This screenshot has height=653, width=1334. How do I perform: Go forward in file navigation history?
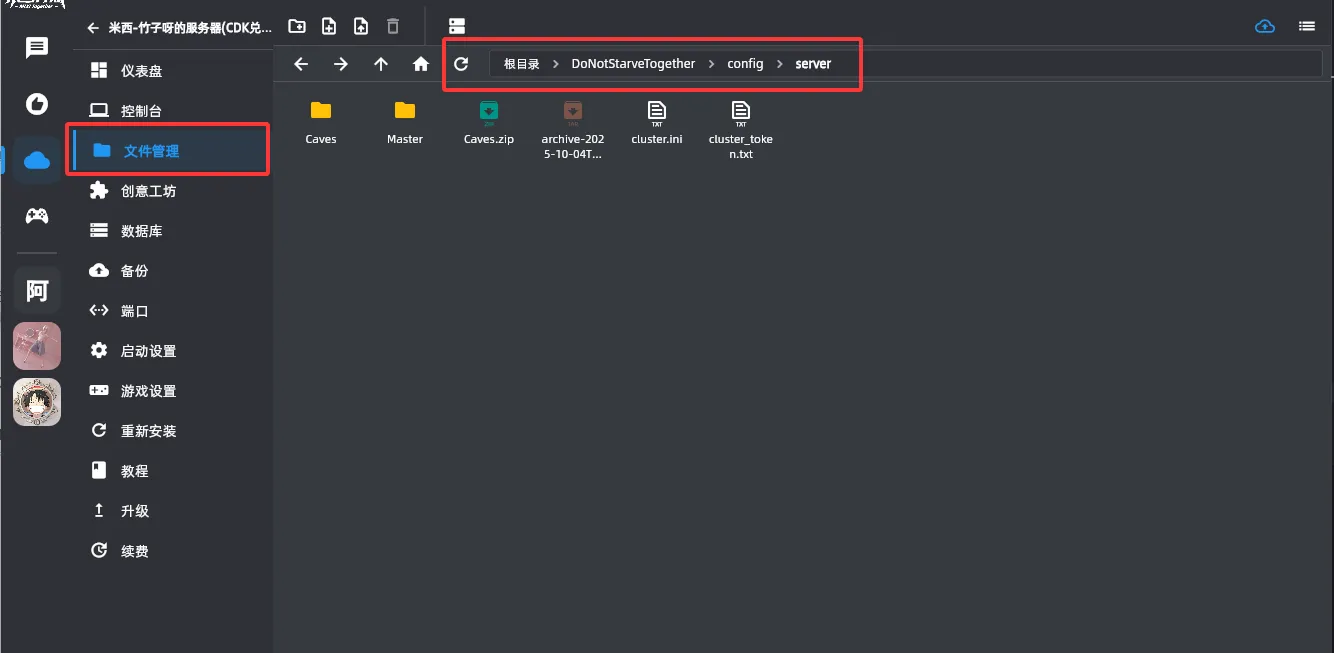click(x=341, y=64)
